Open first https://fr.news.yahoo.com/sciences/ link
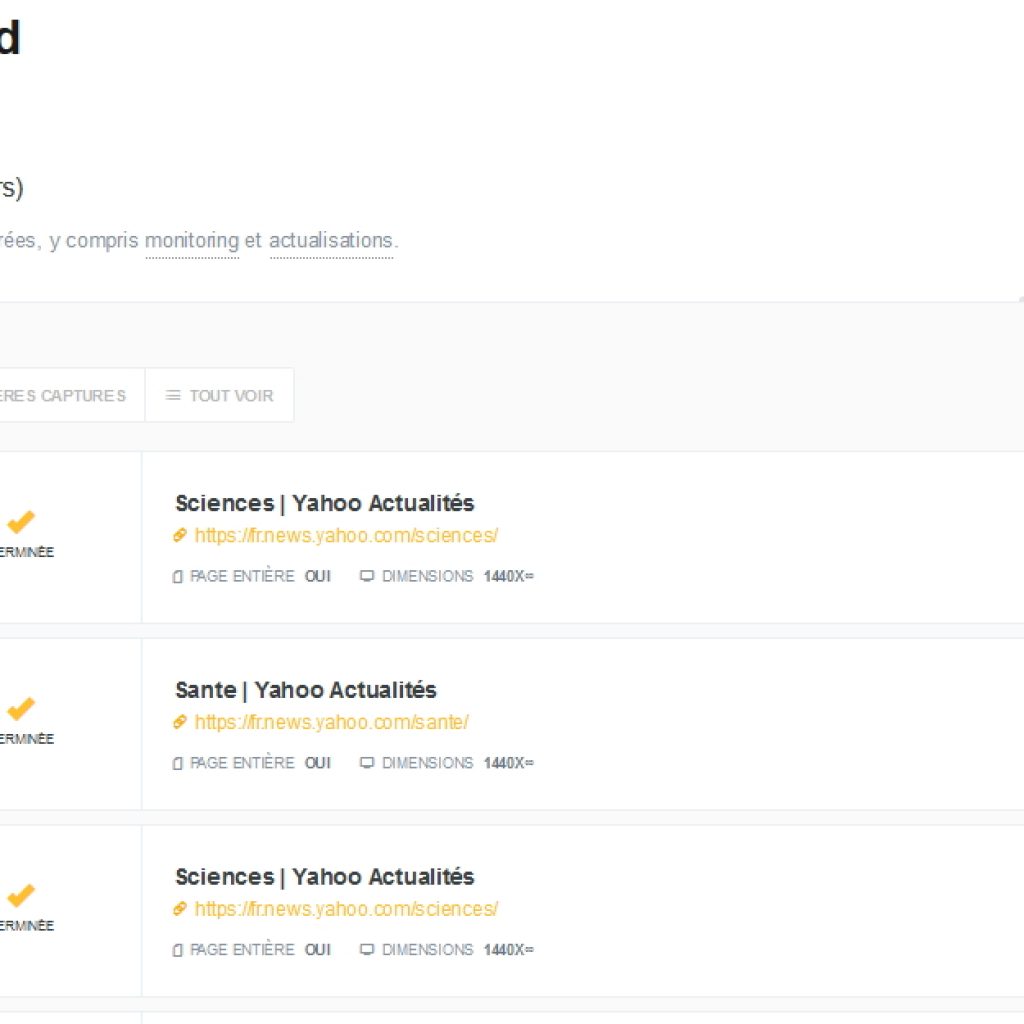 coord(346,536)
